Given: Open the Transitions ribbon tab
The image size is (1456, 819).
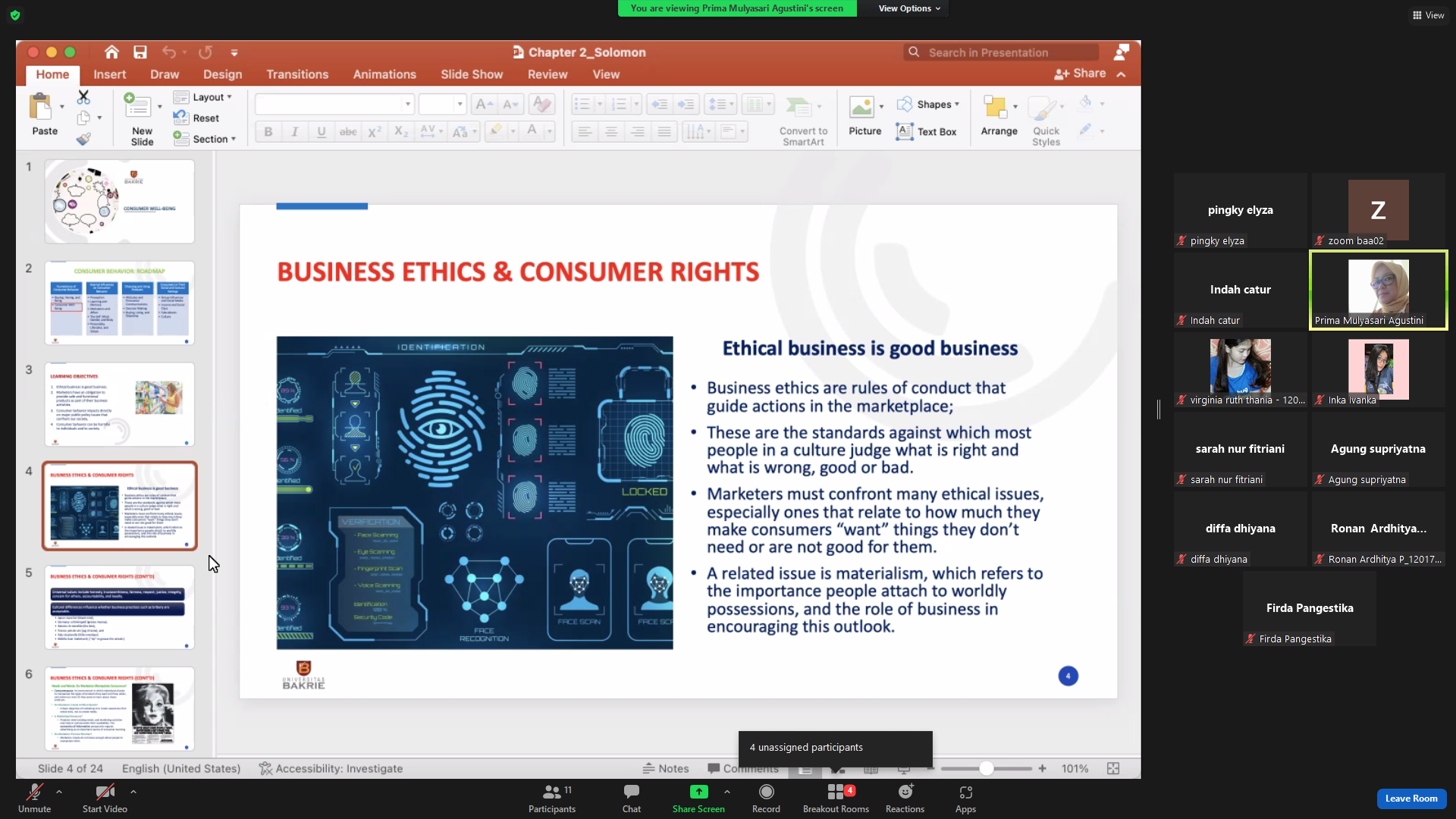Looking at the screenshot, I should (297, 74).
